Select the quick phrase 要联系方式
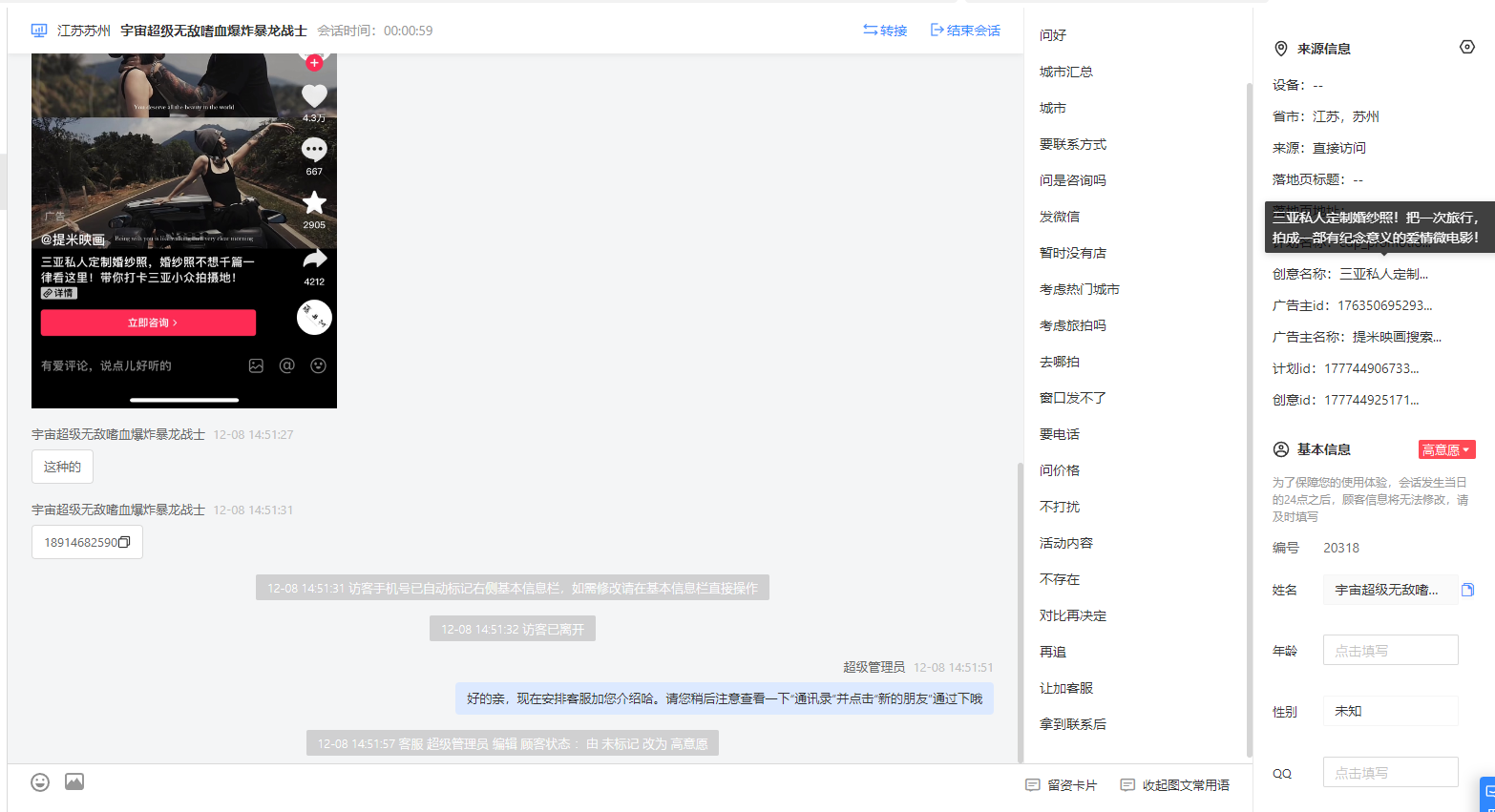The height and width of the screenshot is (812, 1495). point(1073,144)
